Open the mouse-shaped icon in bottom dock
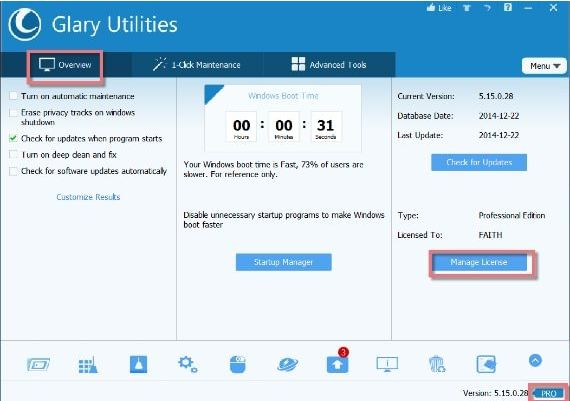This screenshot has height=401, width=570. coord(238,364)
